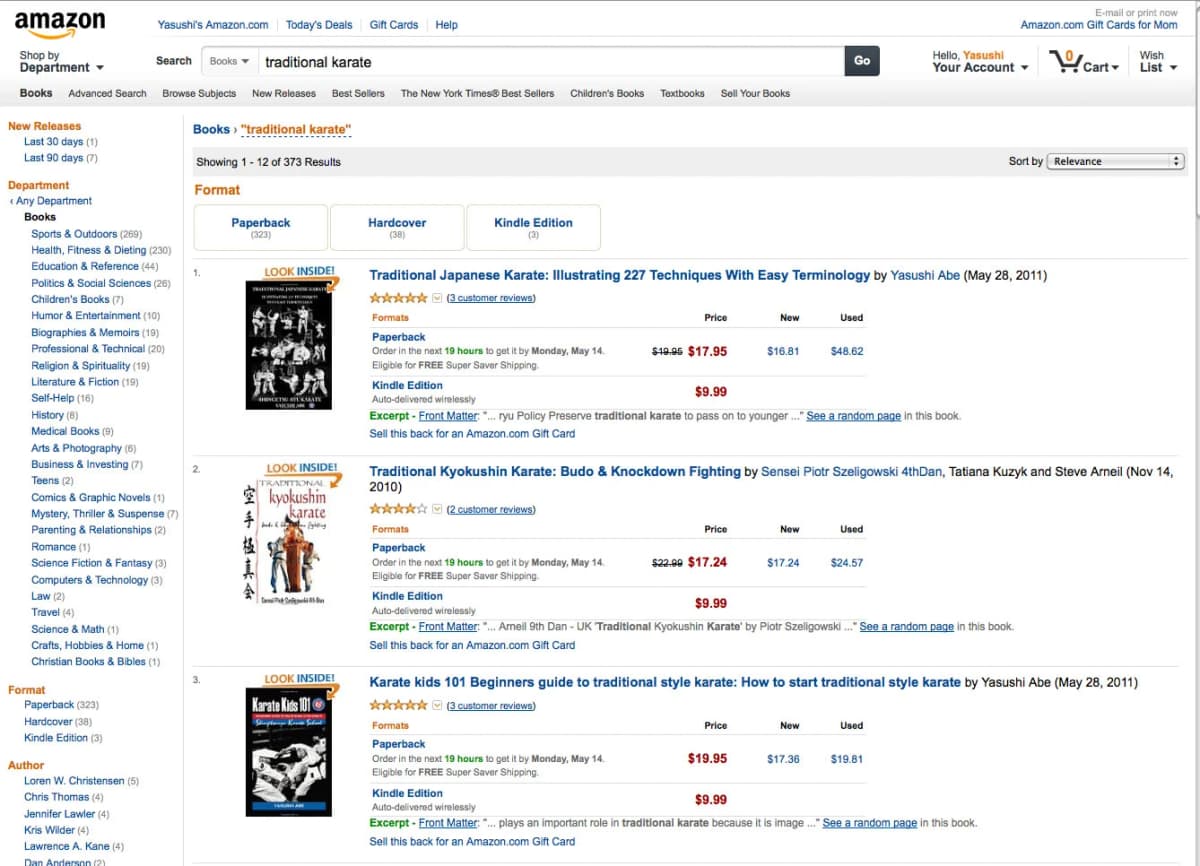
Task: Open the Books search category dropdown
Action: 229,61
